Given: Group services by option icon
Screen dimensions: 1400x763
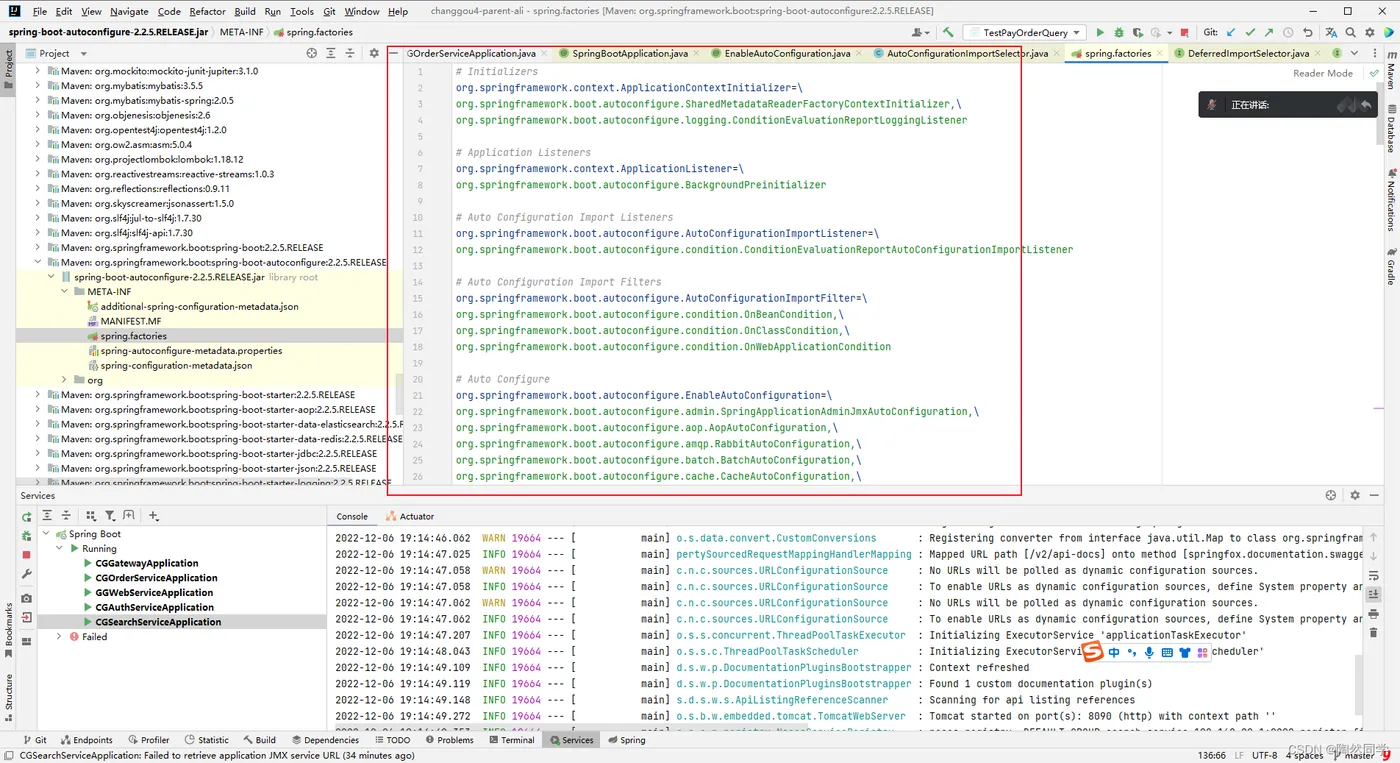Looking at the screenshot, I should pos(91,516).
